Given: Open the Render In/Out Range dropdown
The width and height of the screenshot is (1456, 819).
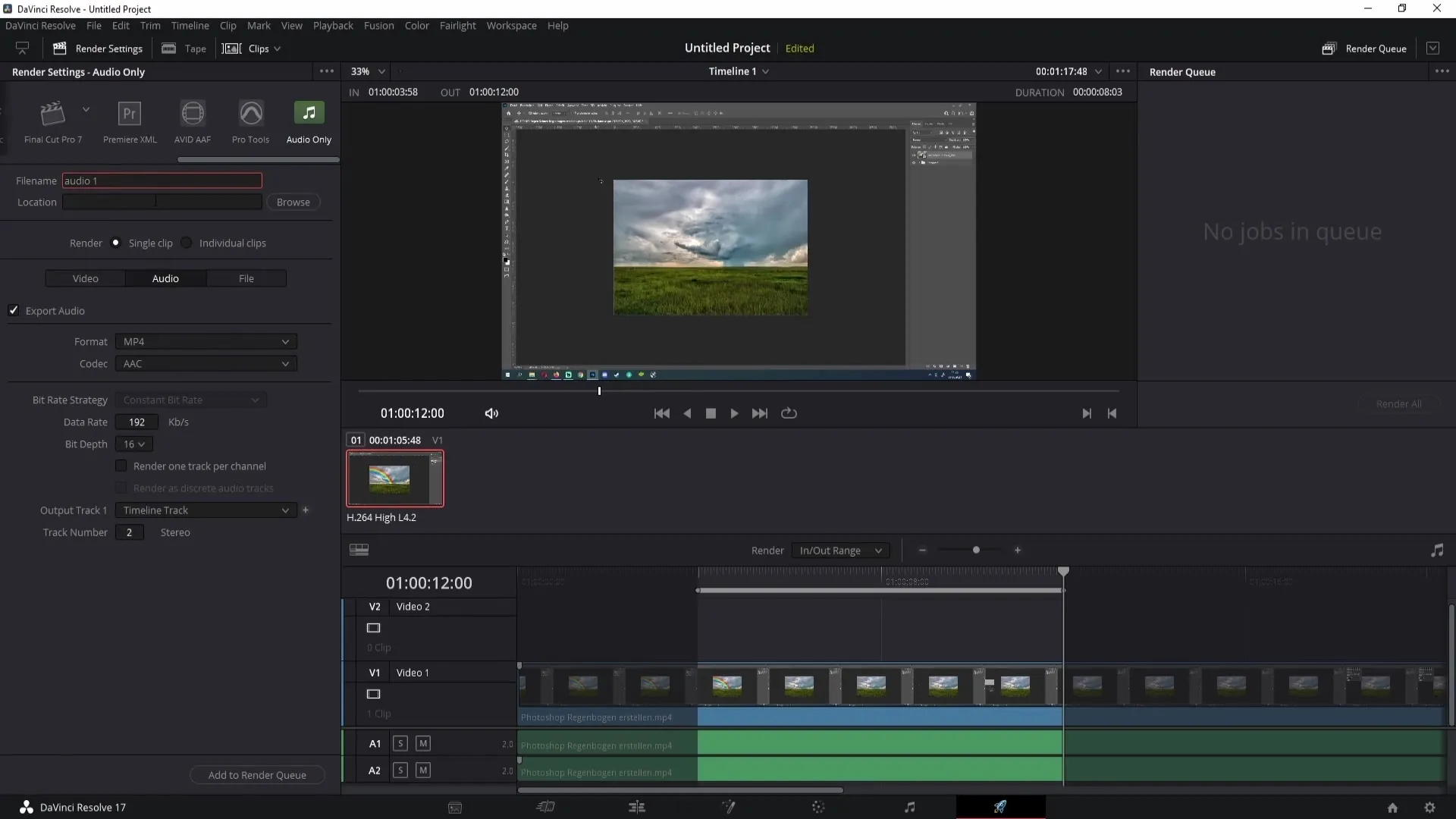Looking at the screenshot, I should click(840, 551).
